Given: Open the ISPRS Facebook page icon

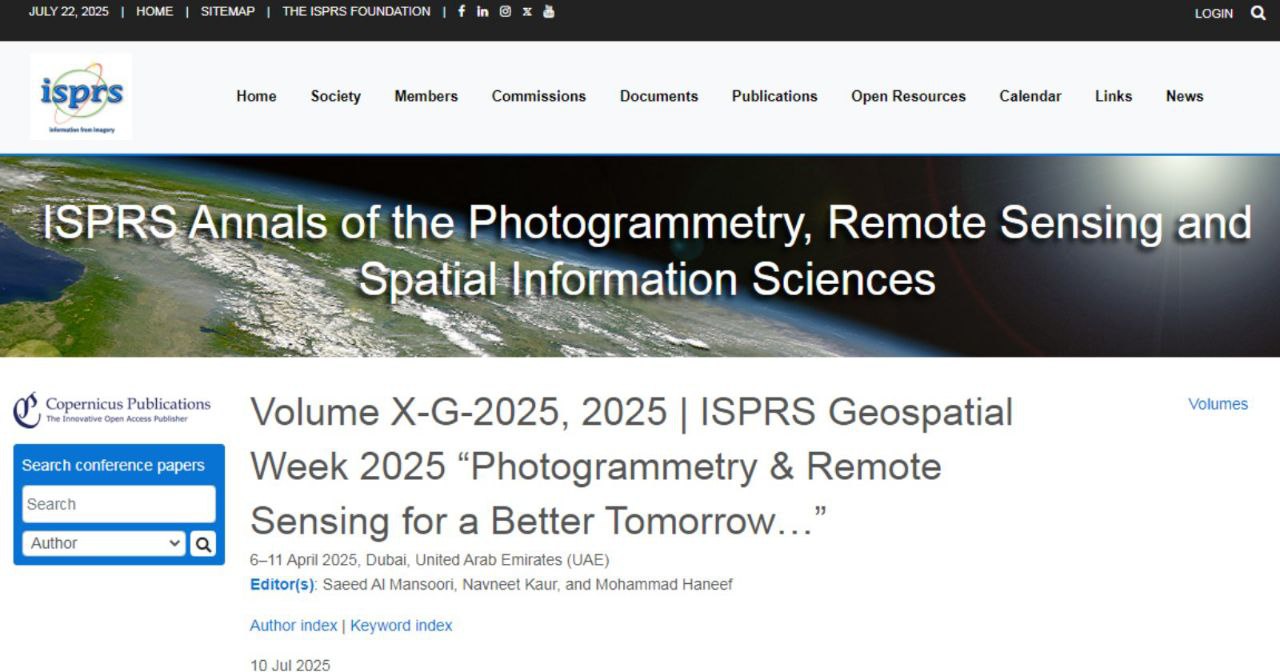Looking at the screenshot, I should 461,12.
